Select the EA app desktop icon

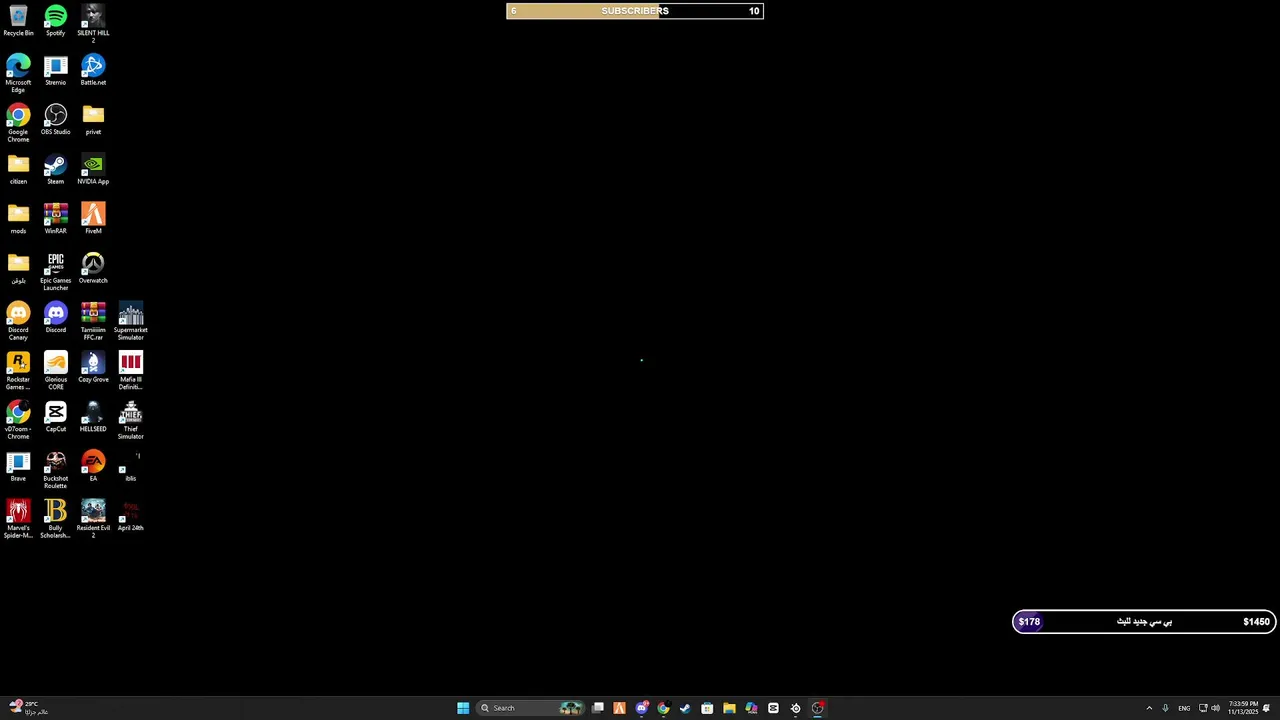[93, 467]
